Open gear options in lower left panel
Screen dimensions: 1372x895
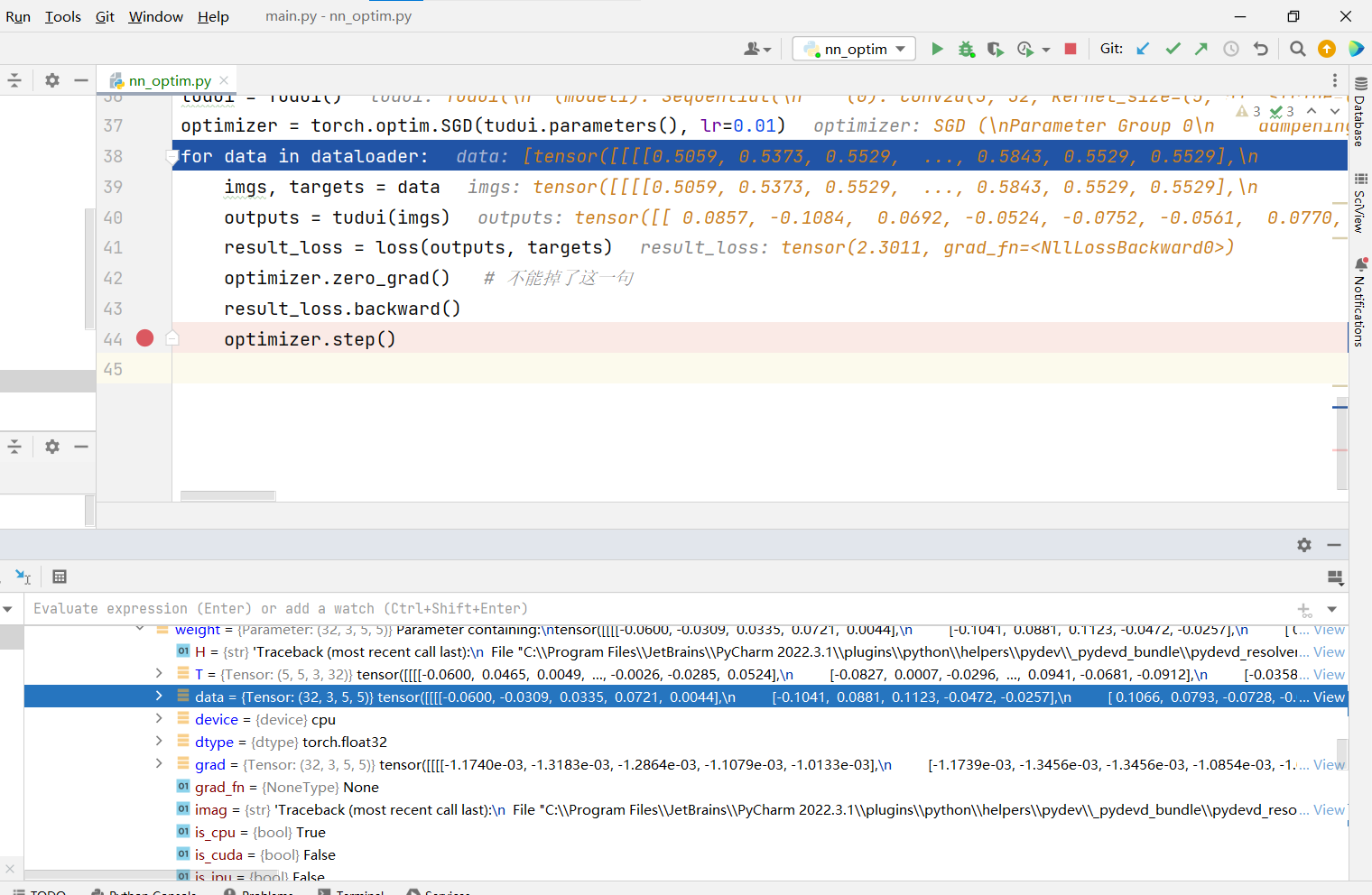click(x=52, y=447)
